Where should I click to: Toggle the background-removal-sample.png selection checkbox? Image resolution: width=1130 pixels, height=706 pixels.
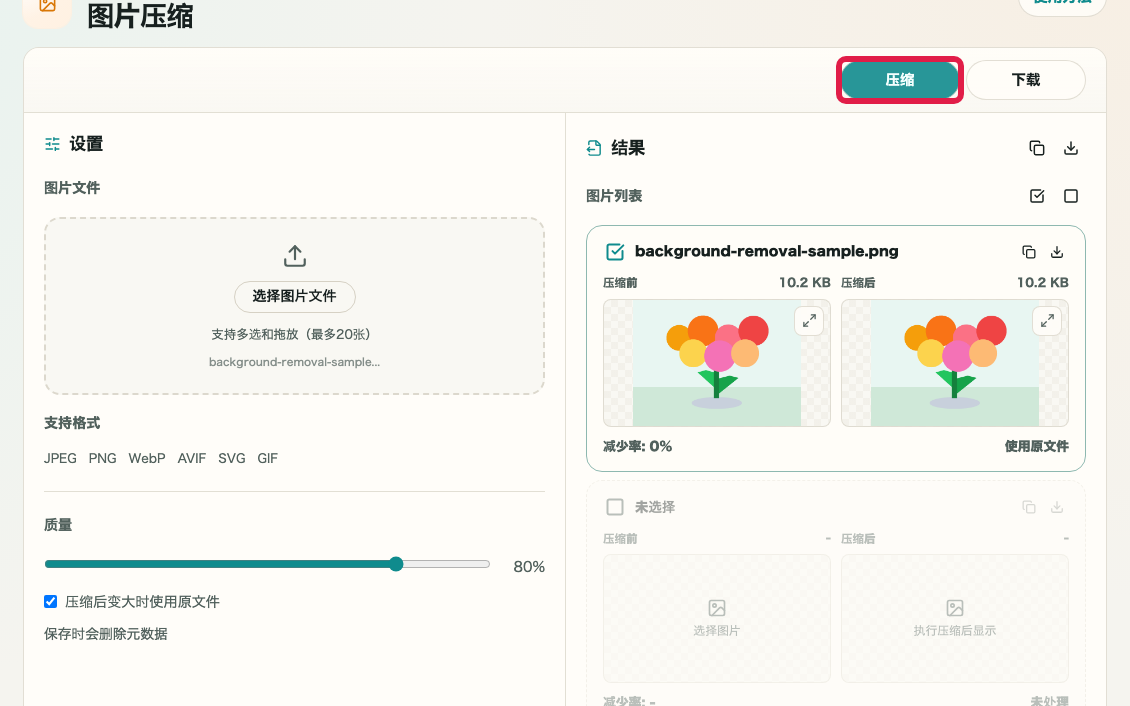(x=615, y=251)
